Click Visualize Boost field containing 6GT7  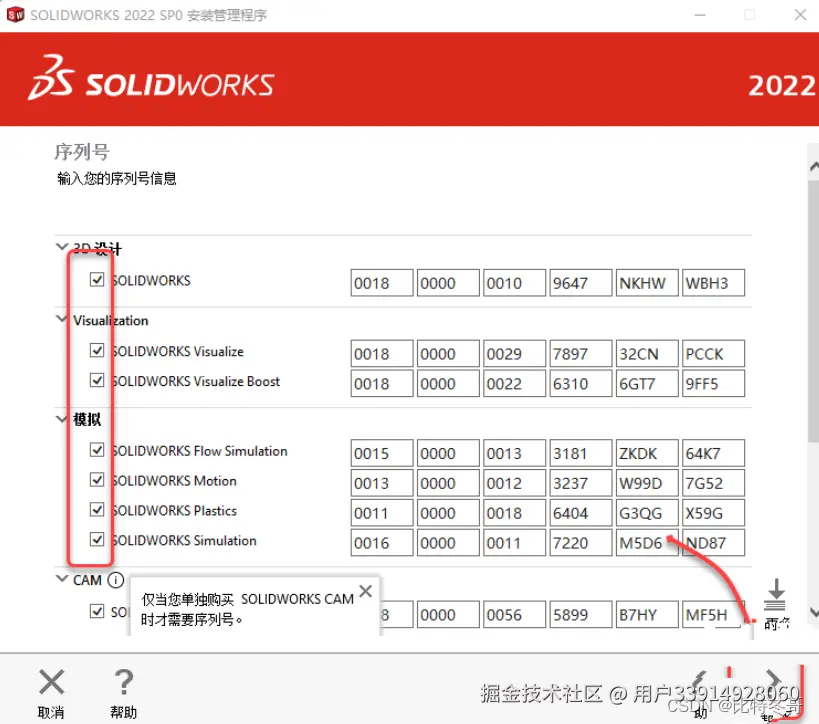click(x=647, y=383)
